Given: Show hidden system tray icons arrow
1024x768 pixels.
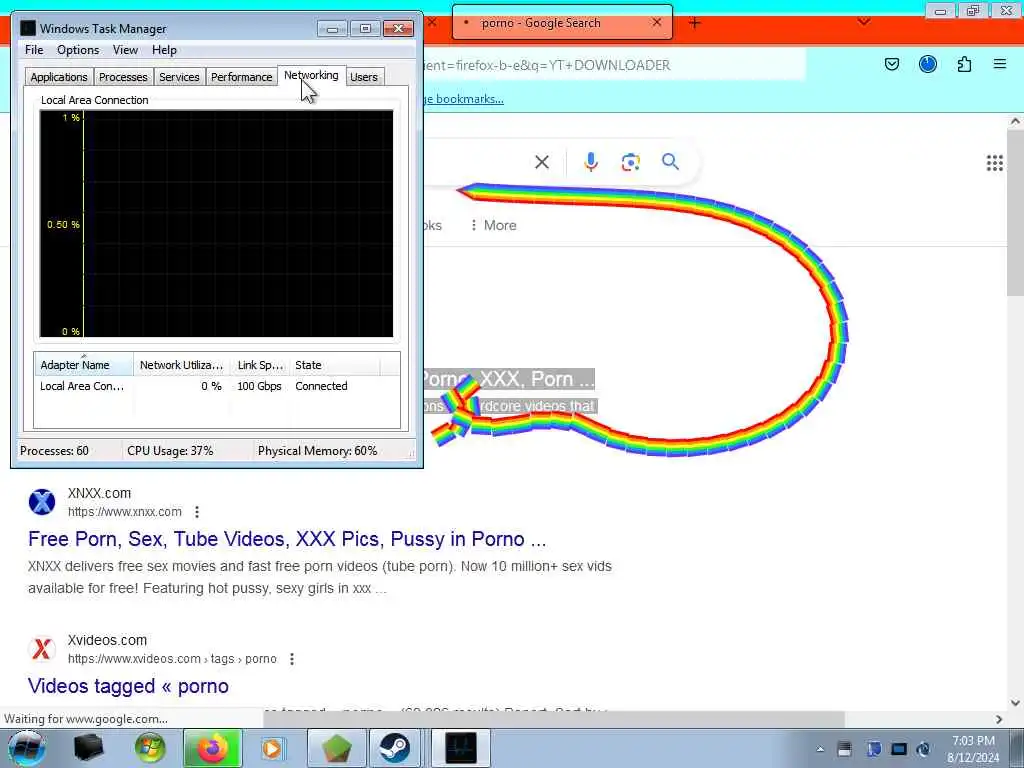Looking at the screenshot, I should tap(820, 749).
